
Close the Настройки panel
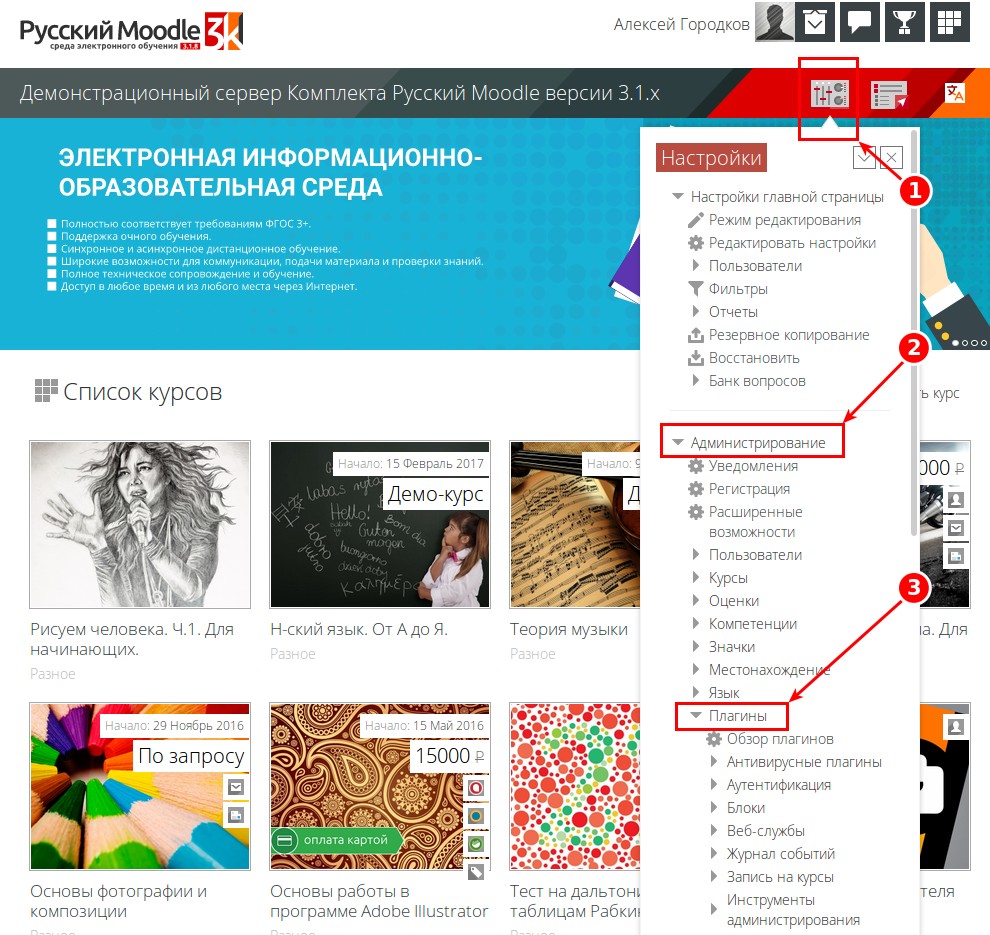(891, 157)
